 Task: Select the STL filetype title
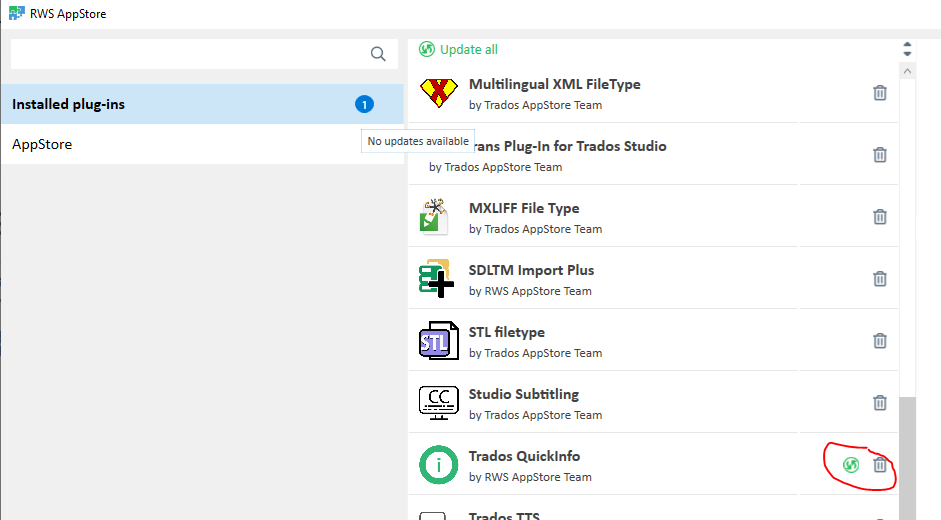[x=507, y=332]
